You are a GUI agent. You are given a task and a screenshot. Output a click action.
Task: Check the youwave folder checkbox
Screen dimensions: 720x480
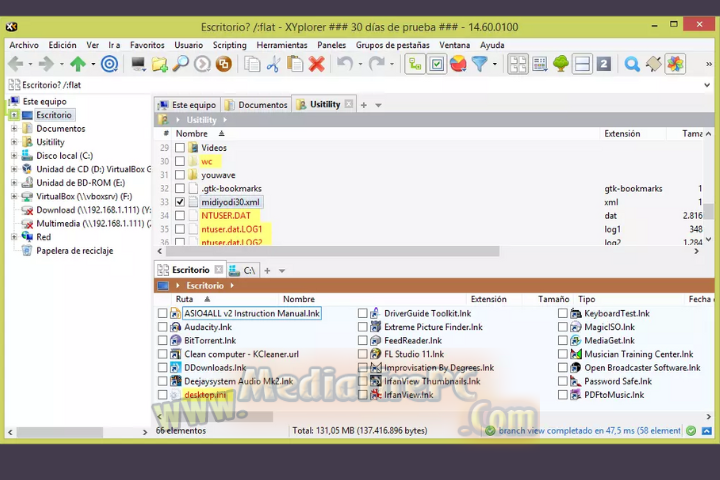coord(180,175)
